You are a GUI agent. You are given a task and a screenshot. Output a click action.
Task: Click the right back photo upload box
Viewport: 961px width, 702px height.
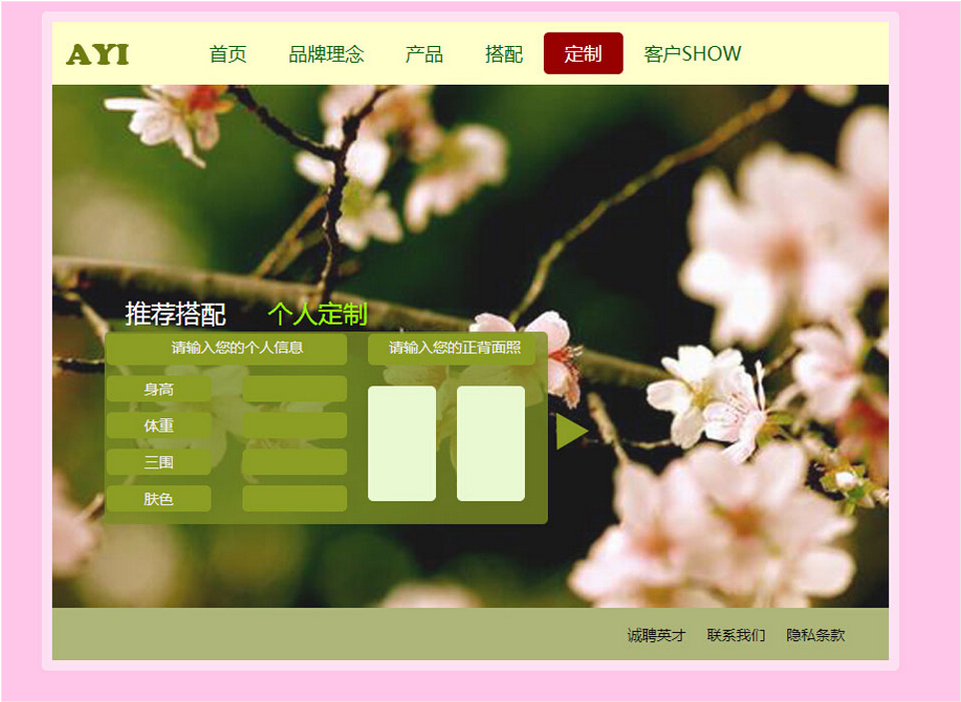(490, 443)
